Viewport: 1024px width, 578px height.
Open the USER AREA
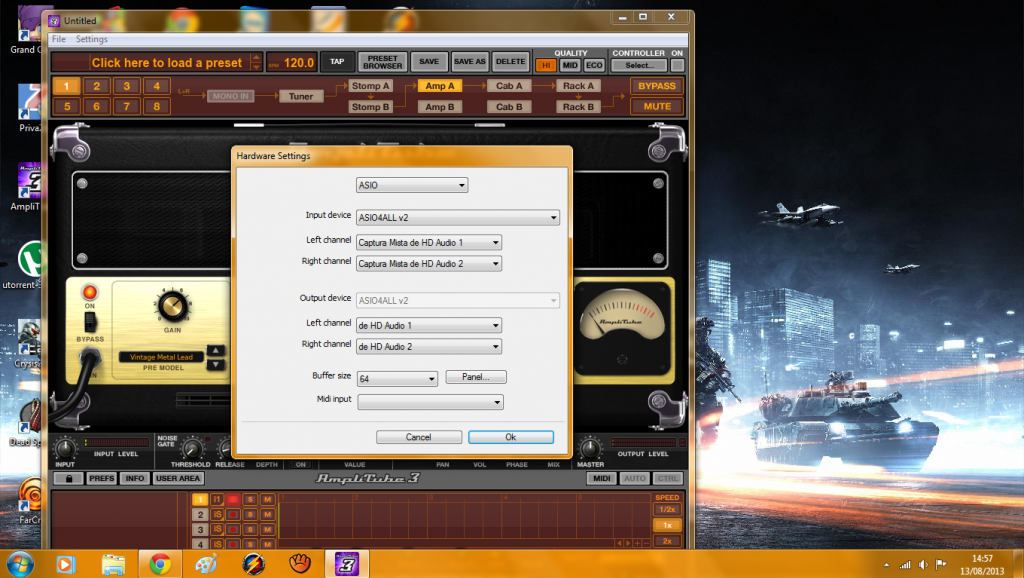[x=178, y=478]
